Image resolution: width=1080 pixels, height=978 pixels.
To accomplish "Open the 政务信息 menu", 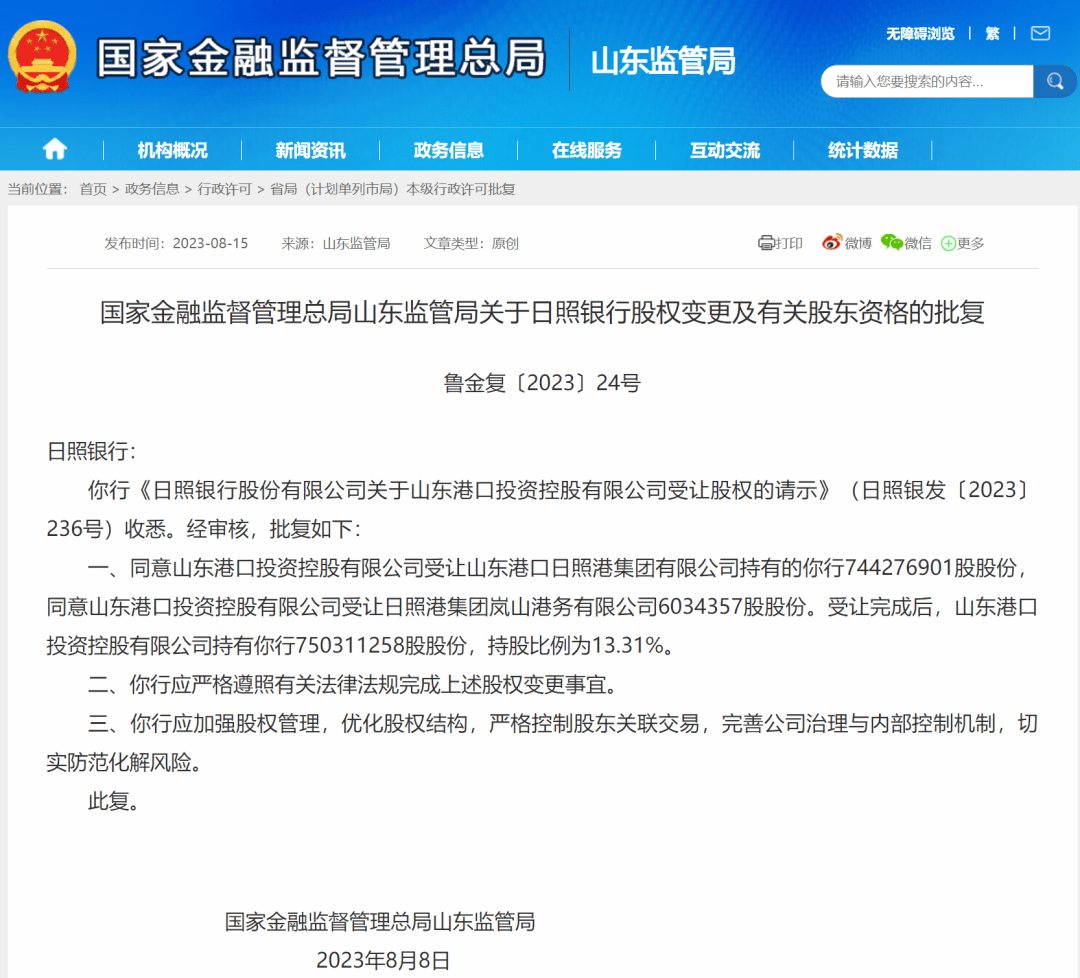I will click(x=448, y=150).
